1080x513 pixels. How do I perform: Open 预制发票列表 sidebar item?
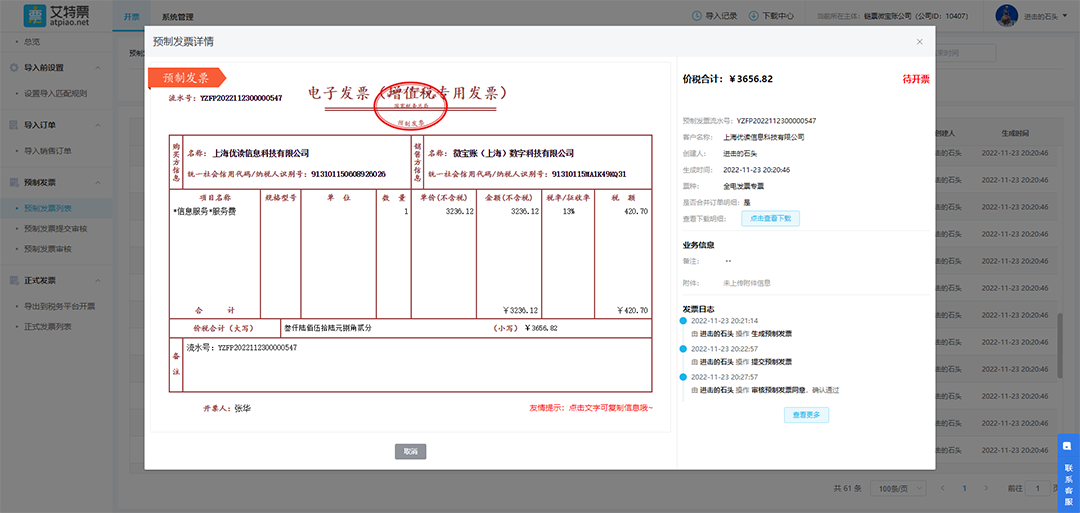48,208
